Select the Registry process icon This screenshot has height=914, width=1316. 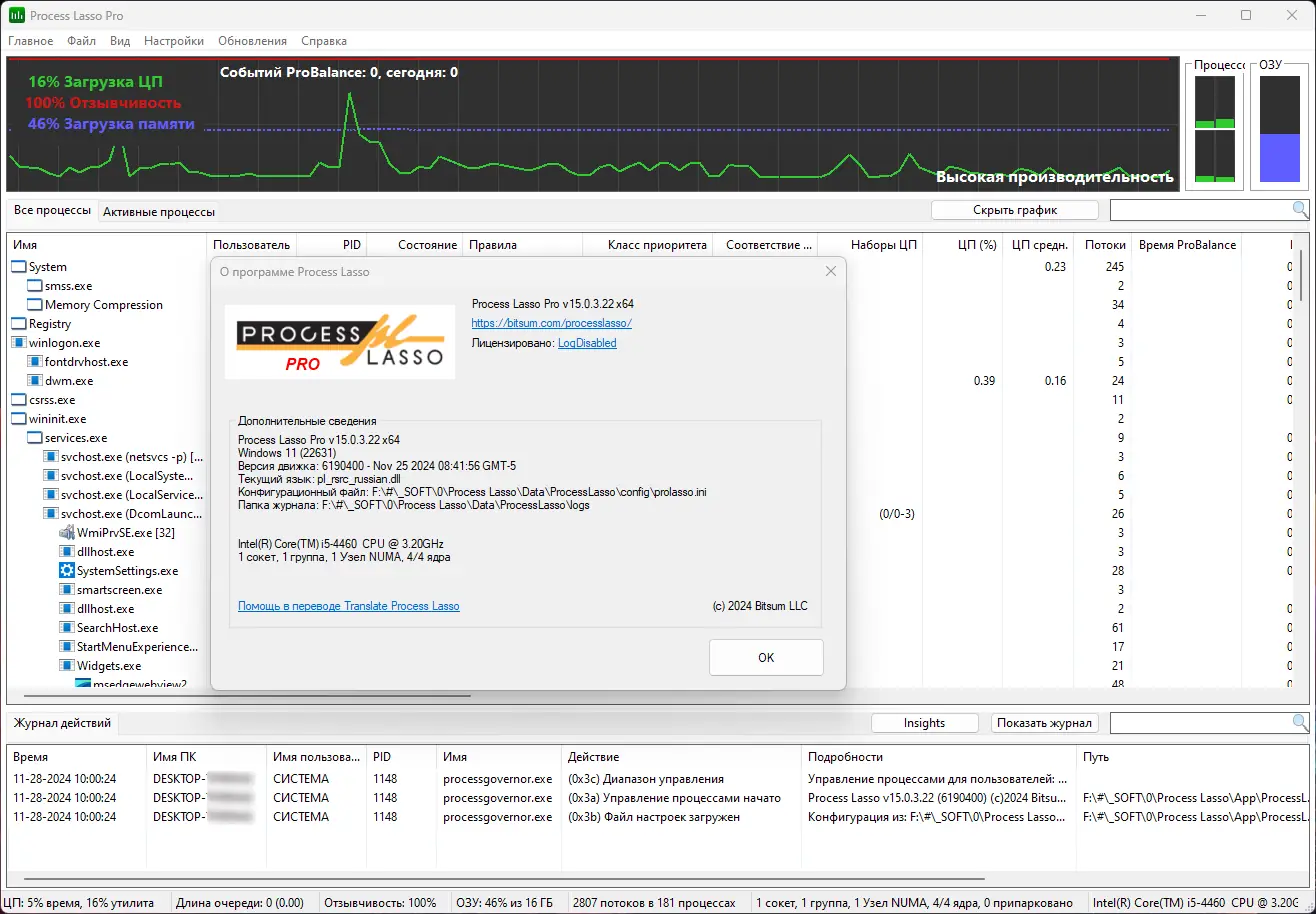[19, 324]
